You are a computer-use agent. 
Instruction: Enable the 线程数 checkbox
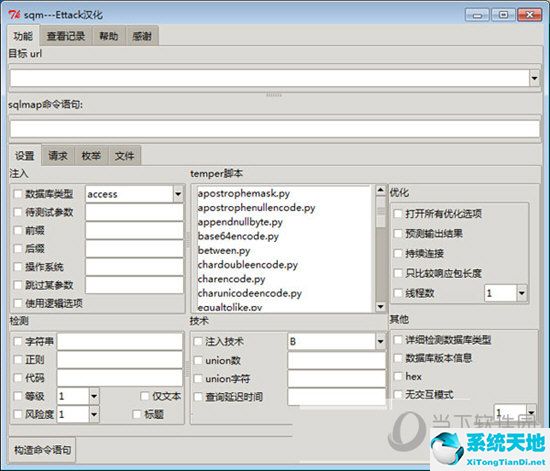click(398, 293)
